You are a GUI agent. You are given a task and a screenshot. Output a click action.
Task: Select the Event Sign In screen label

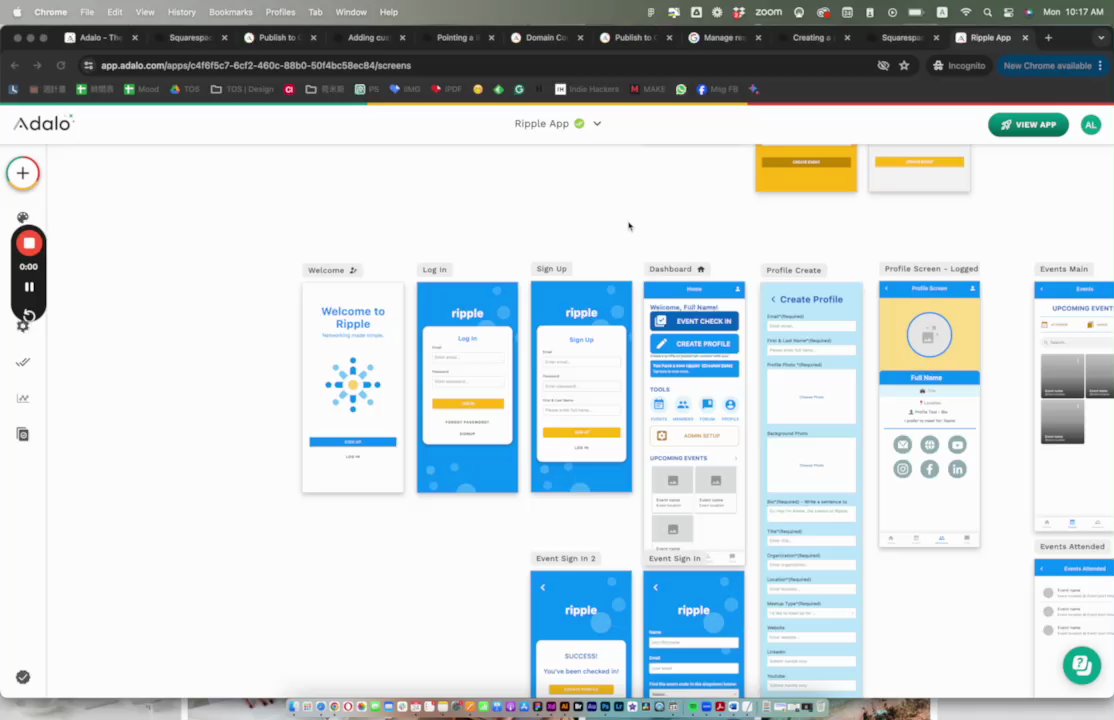coord(674,558)
